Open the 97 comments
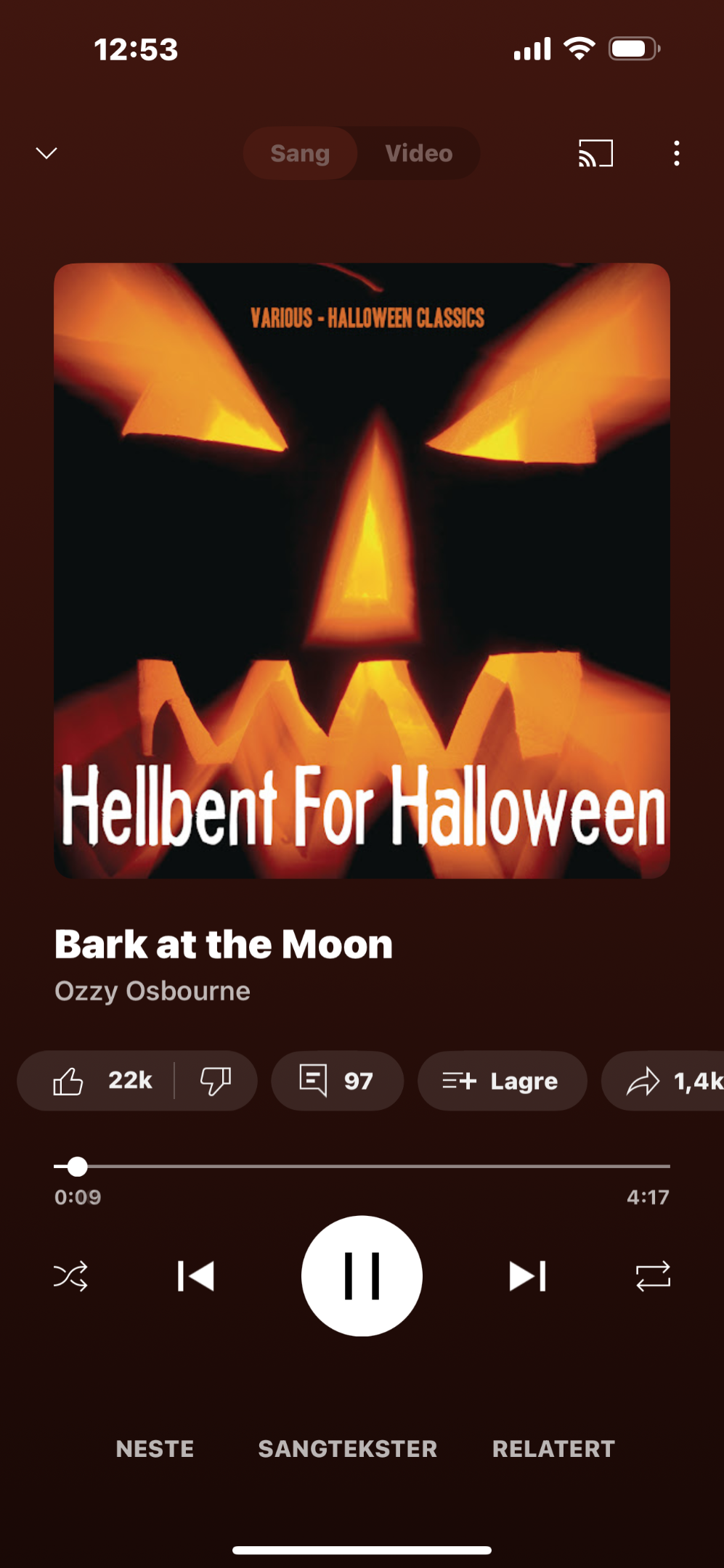The image size is (724, 1568). (x=337, y=1081)
